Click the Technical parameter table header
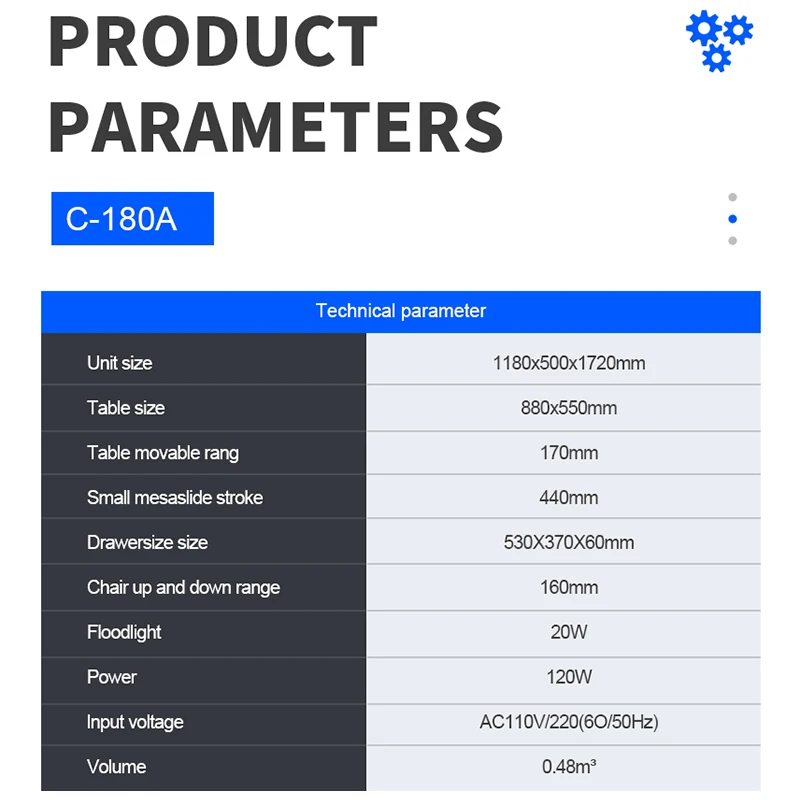This screenshot has width=800, height=800. (400, 311)
